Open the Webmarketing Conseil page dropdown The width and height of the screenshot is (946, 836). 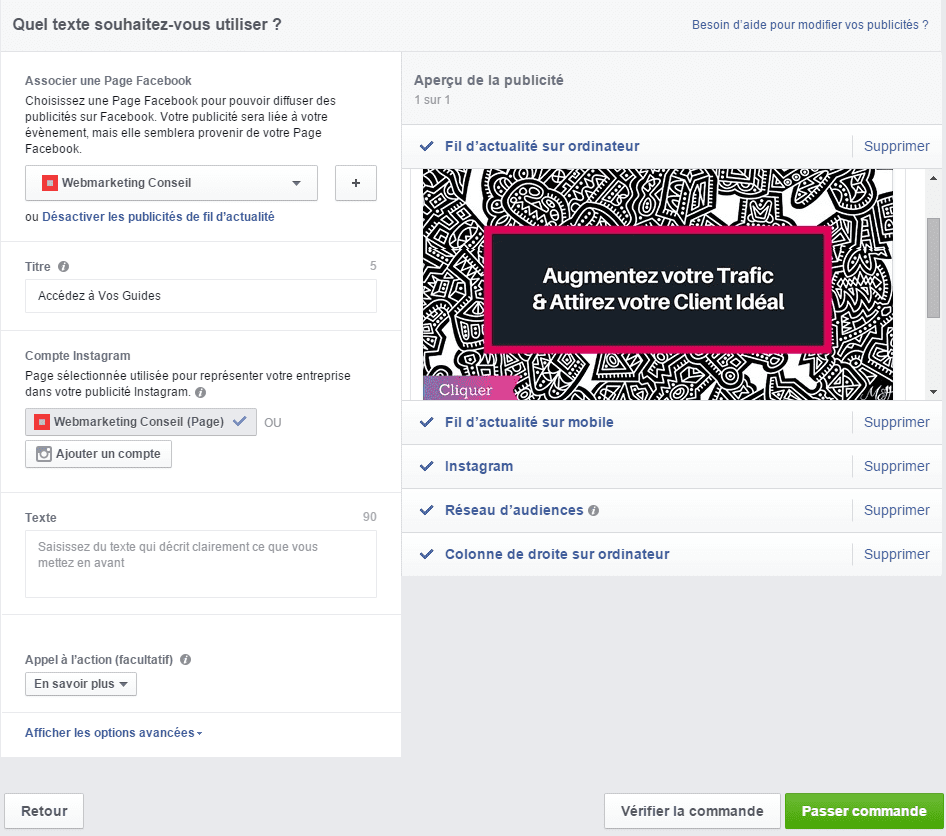171,183
